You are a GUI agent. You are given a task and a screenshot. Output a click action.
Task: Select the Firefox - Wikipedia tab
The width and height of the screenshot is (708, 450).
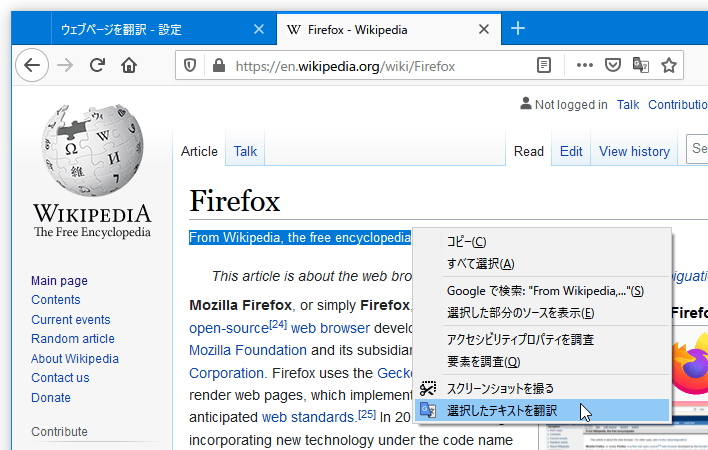(389, 29)
